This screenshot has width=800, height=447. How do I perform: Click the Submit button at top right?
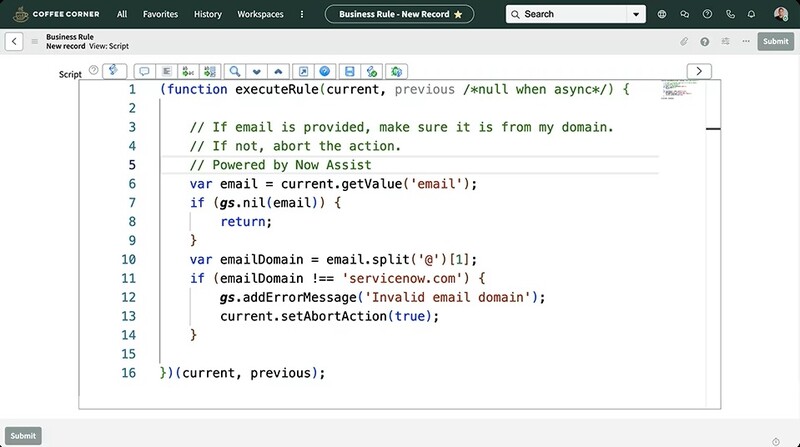coord(774,41)
